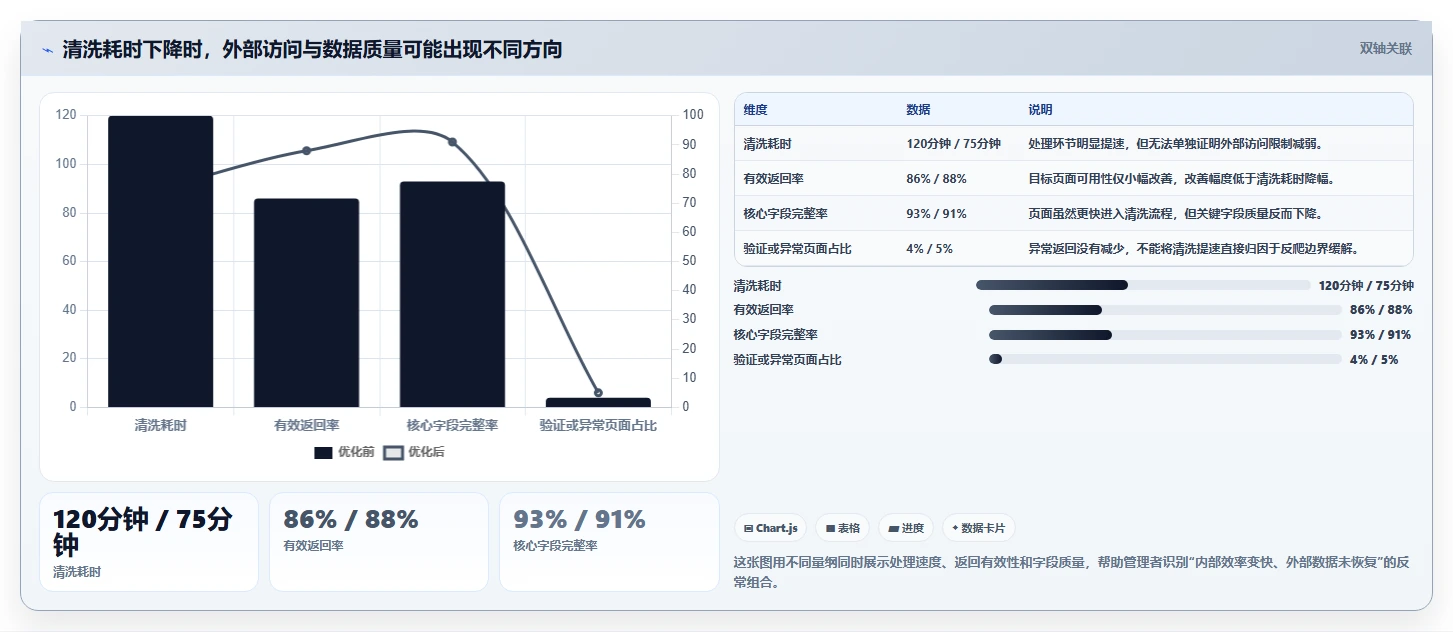The width and height of the screenshot is (1453, 632).
Task: Click the 验证或异常页面占比 bar in chart
Action: [598, 402]
